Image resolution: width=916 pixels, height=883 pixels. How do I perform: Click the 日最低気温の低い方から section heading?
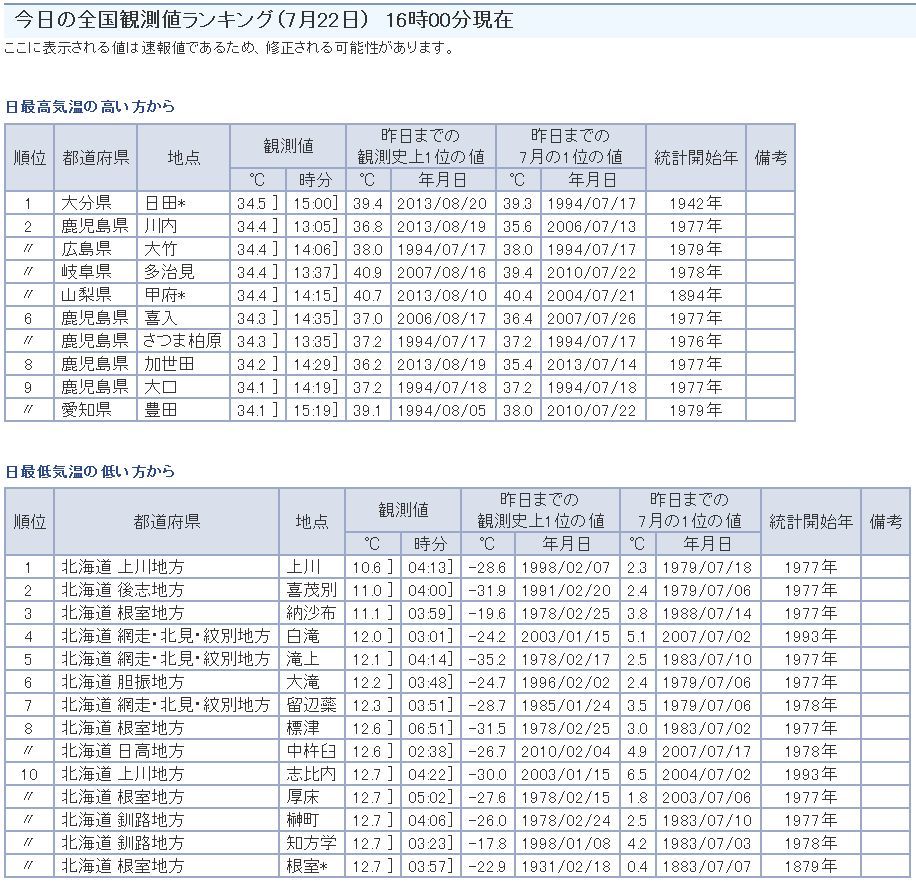(x=90, y=471)
